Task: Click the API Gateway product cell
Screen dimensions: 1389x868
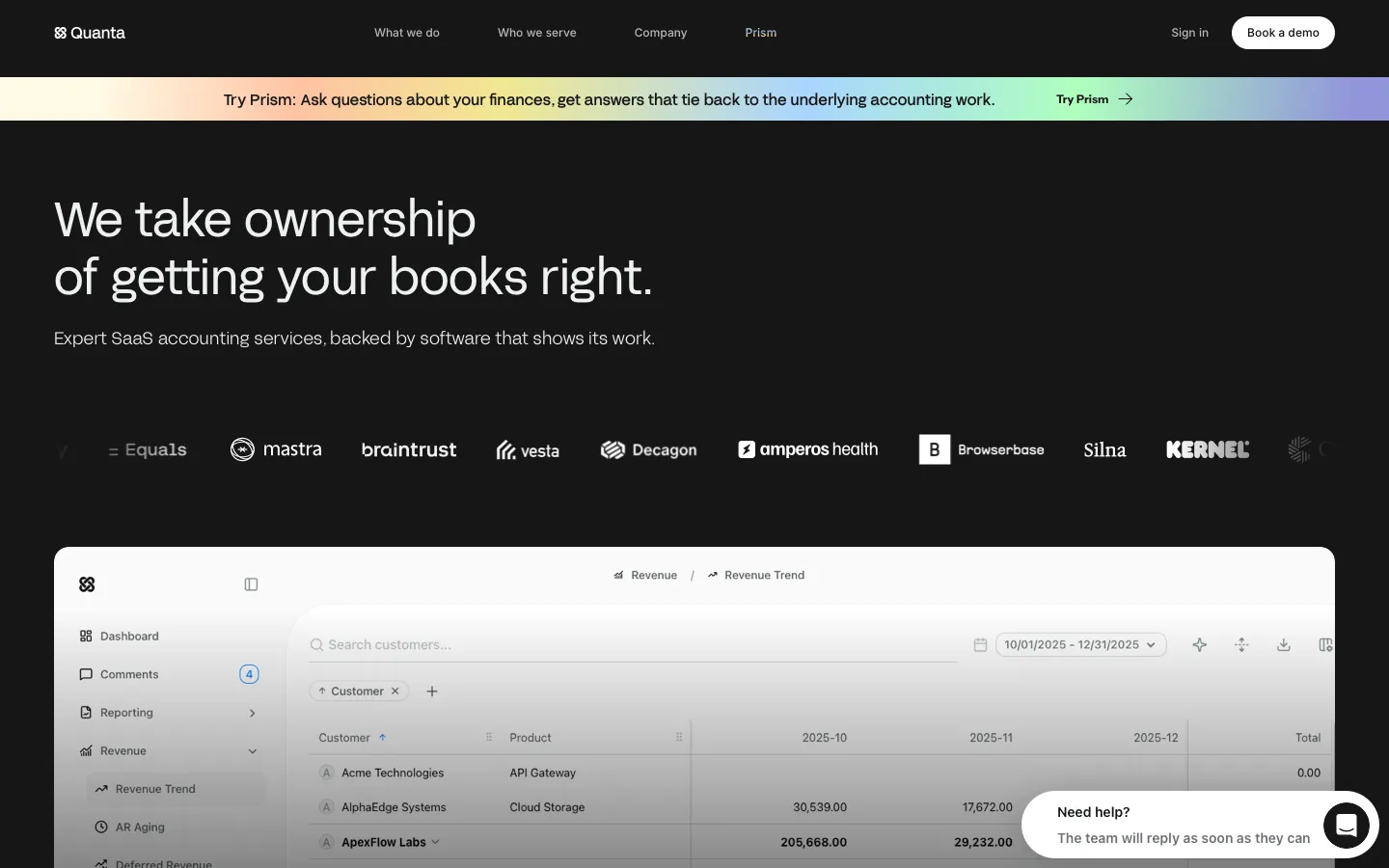Action: point(542,773)
